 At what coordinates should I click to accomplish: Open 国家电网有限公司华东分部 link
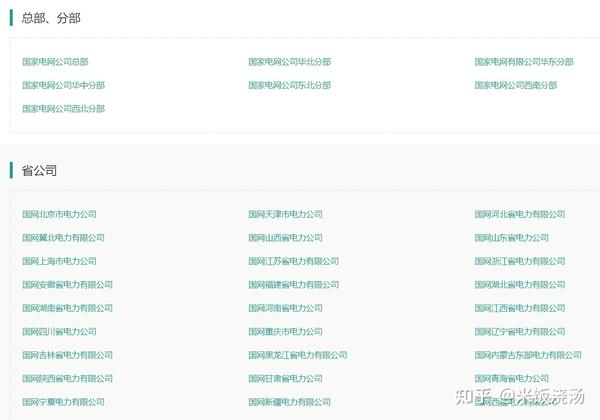[524, 62]
